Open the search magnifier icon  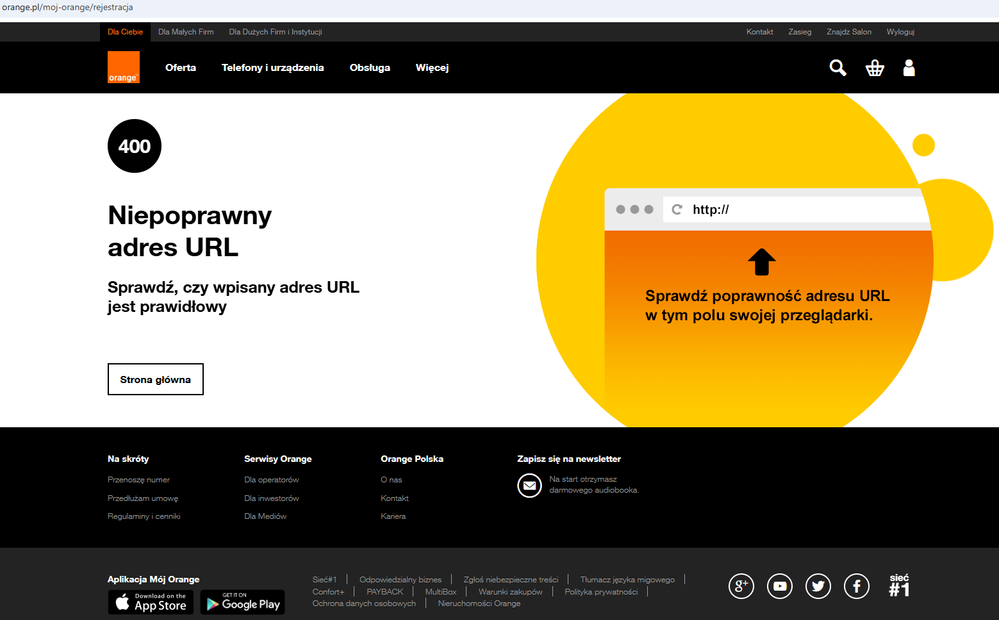[x=838, y=68]
